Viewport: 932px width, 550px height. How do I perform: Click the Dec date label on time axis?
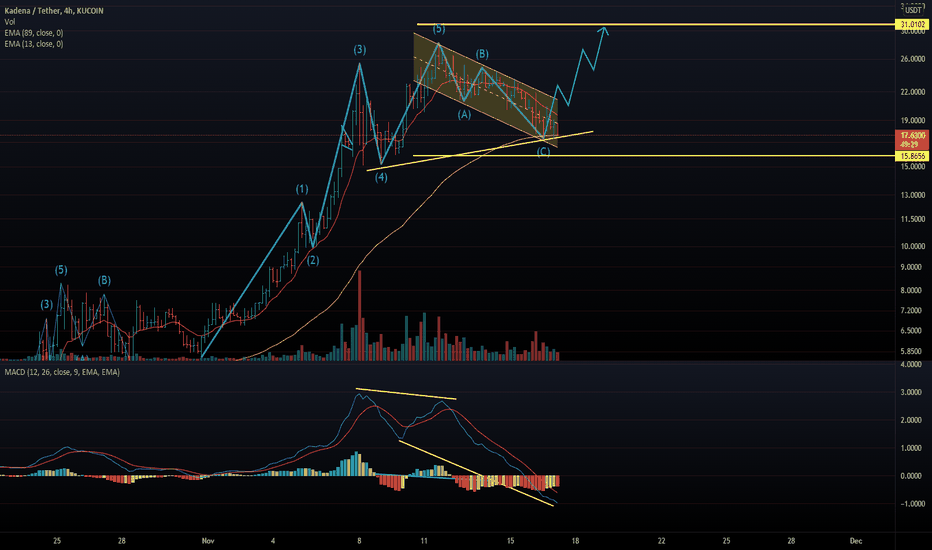(856, 541)
